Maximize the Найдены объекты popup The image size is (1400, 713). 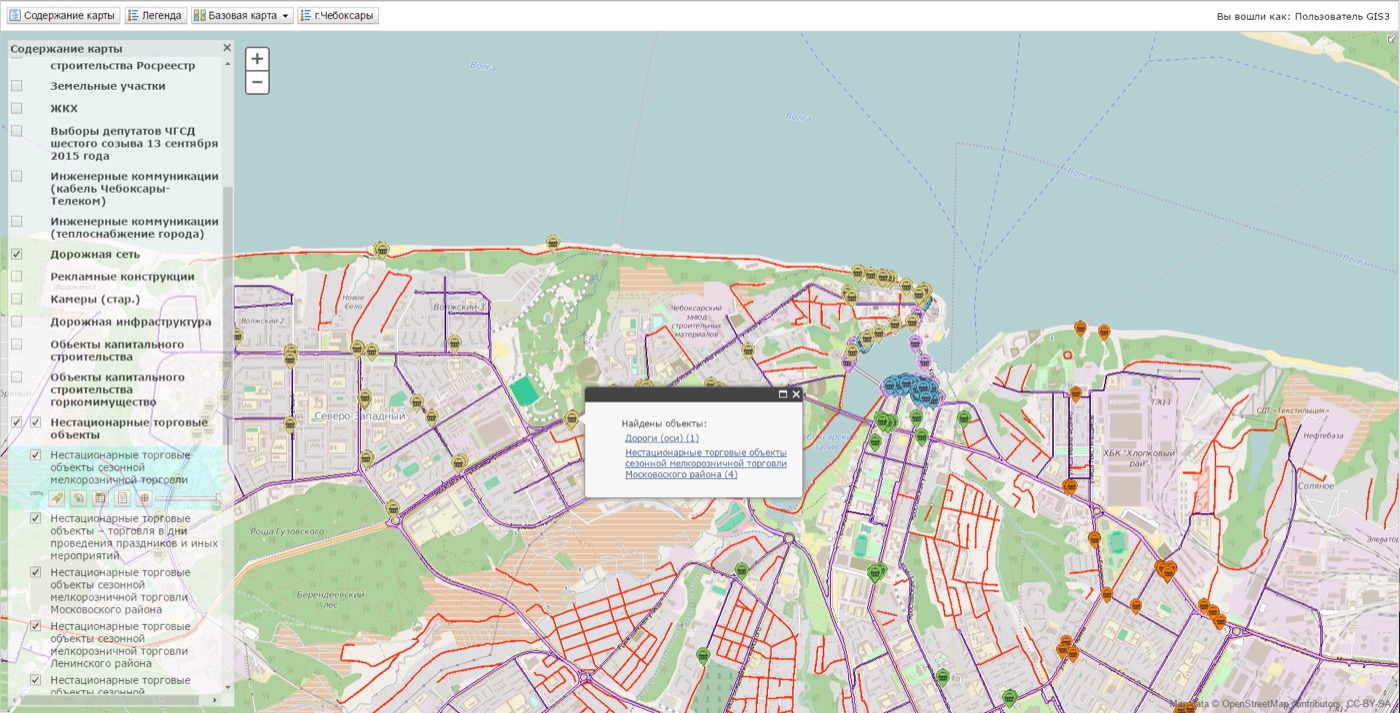783,394
